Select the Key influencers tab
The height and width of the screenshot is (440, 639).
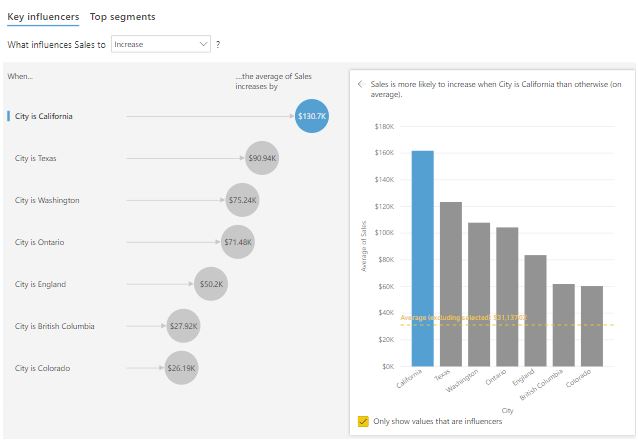(x=43, y=17)
